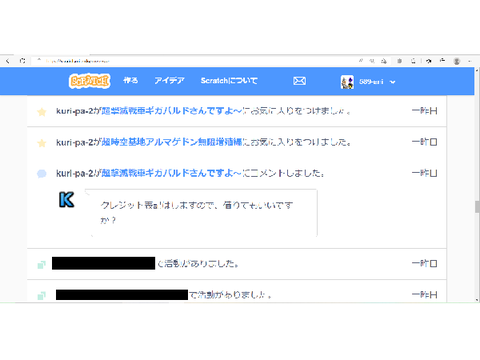Open the account username in the header

click(x=371, y=82)
